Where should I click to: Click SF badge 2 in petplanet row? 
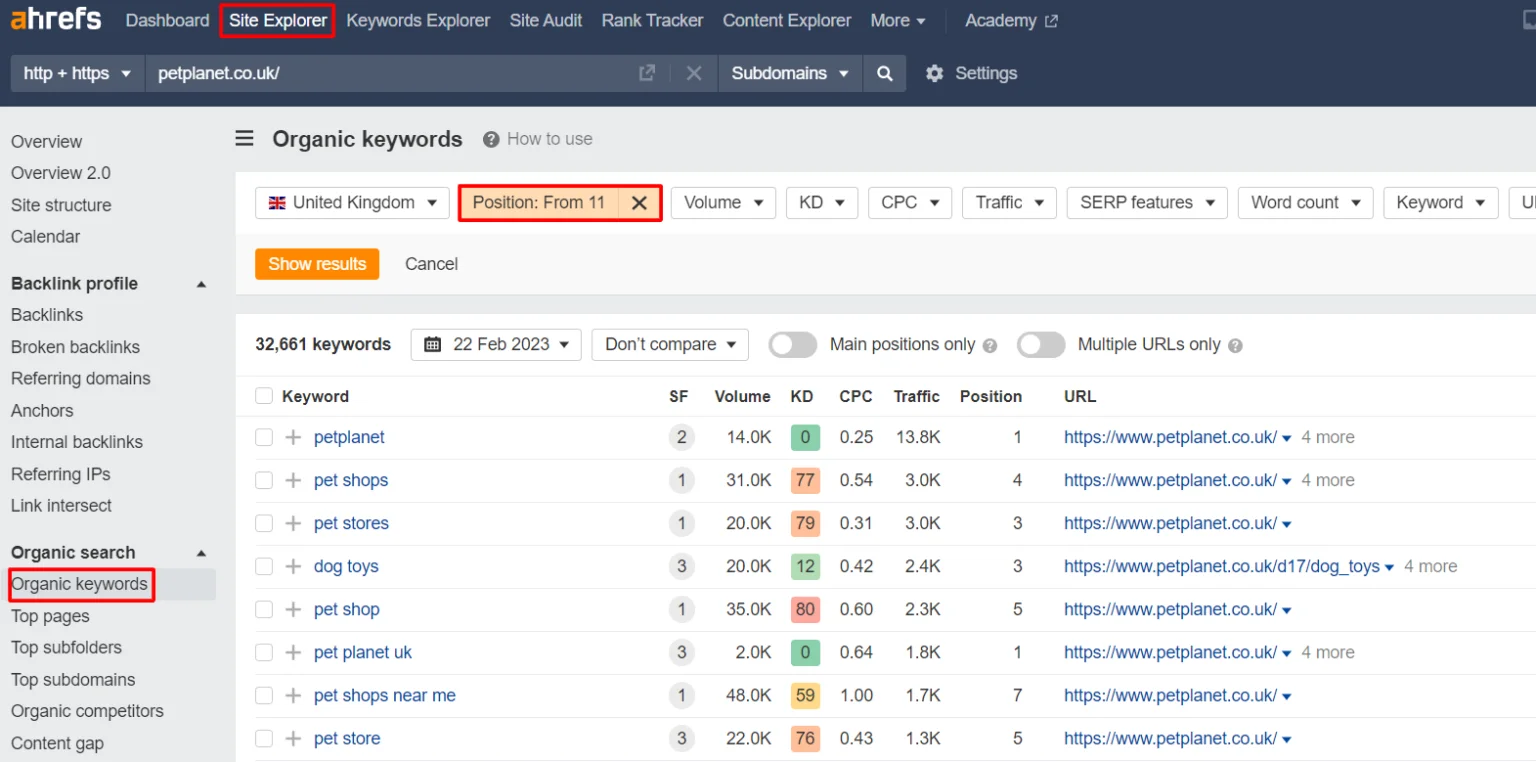tap(681, 437)
